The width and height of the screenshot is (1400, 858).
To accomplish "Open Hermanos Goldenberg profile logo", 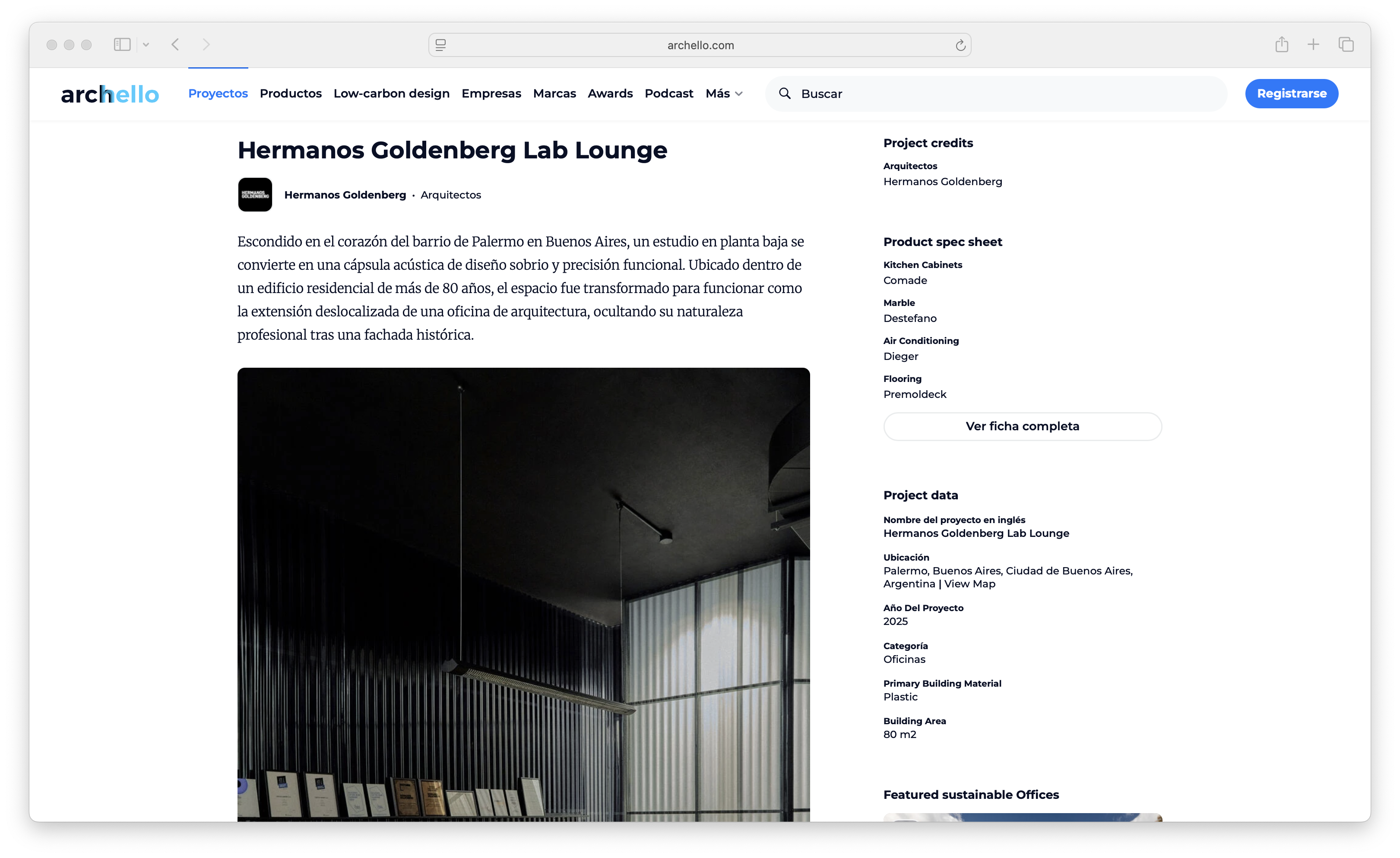I will [x=255, y=195].
